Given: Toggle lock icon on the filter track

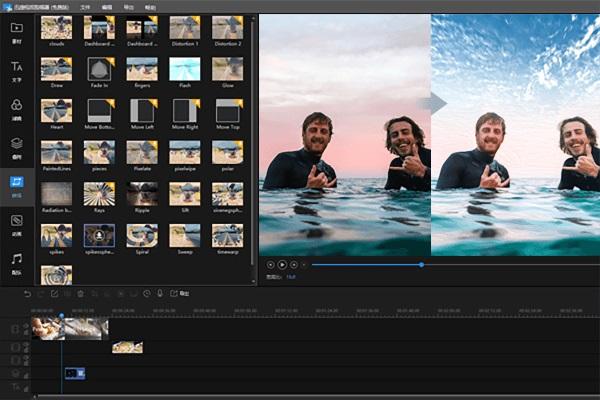Looking at the screenshot, I should [26, 376].
